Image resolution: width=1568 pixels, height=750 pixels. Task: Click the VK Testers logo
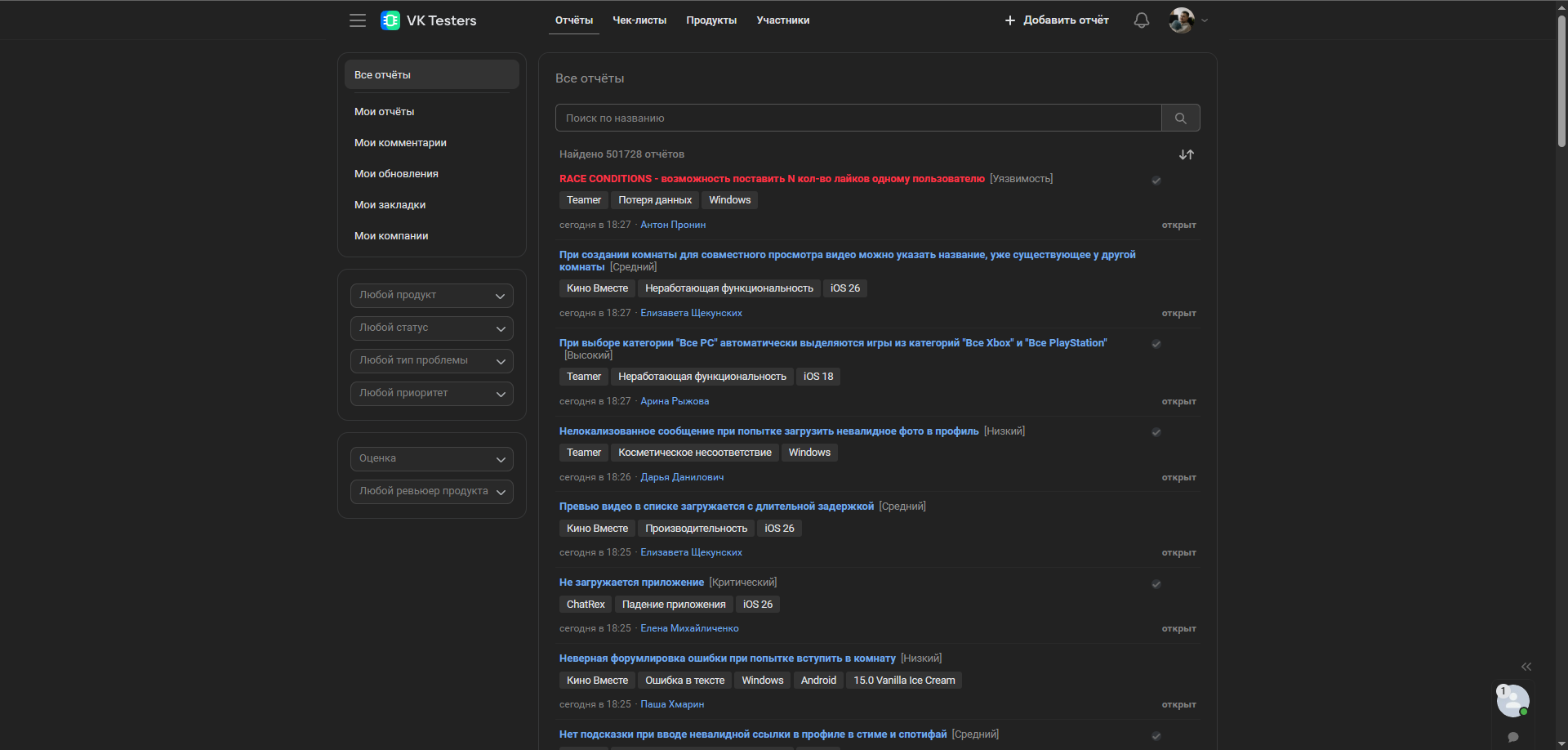(x=429, y=20)
